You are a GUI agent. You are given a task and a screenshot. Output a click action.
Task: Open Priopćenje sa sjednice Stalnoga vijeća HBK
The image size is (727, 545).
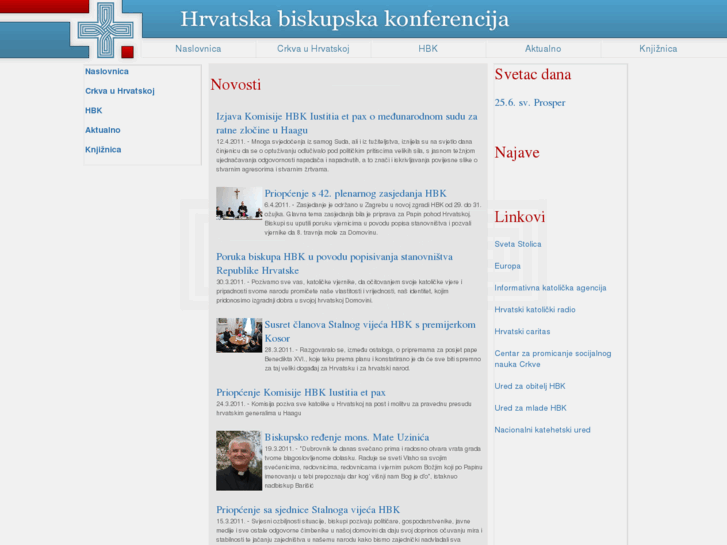point(307,510)
